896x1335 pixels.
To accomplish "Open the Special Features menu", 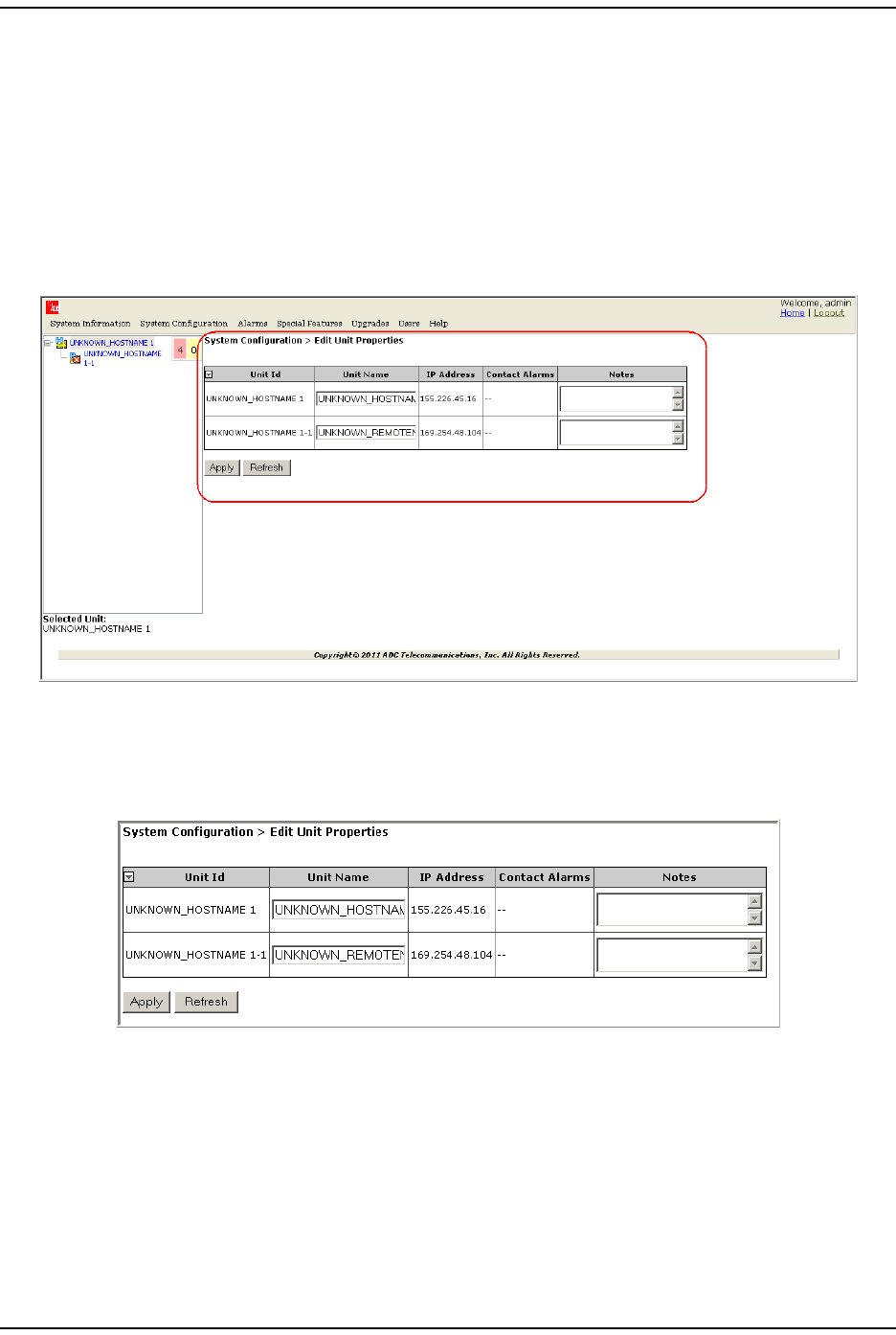I will coord(309,324).
